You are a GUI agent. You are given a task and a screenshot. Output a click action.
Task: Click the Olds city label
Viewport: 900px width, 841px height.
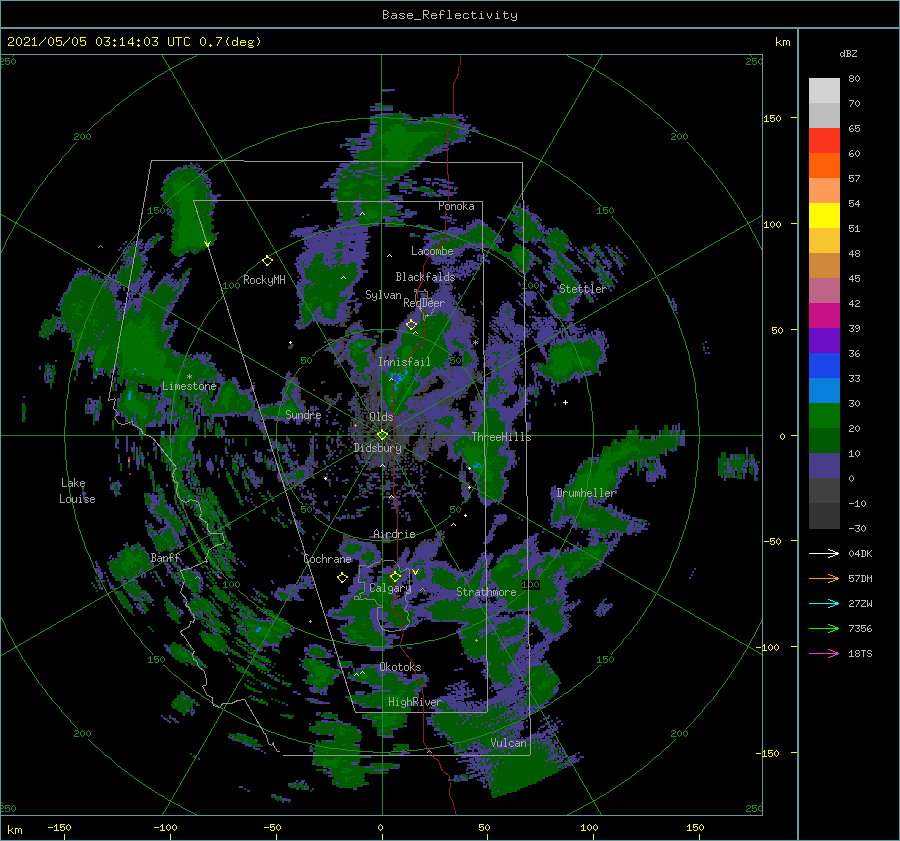(x=381, y=417)
